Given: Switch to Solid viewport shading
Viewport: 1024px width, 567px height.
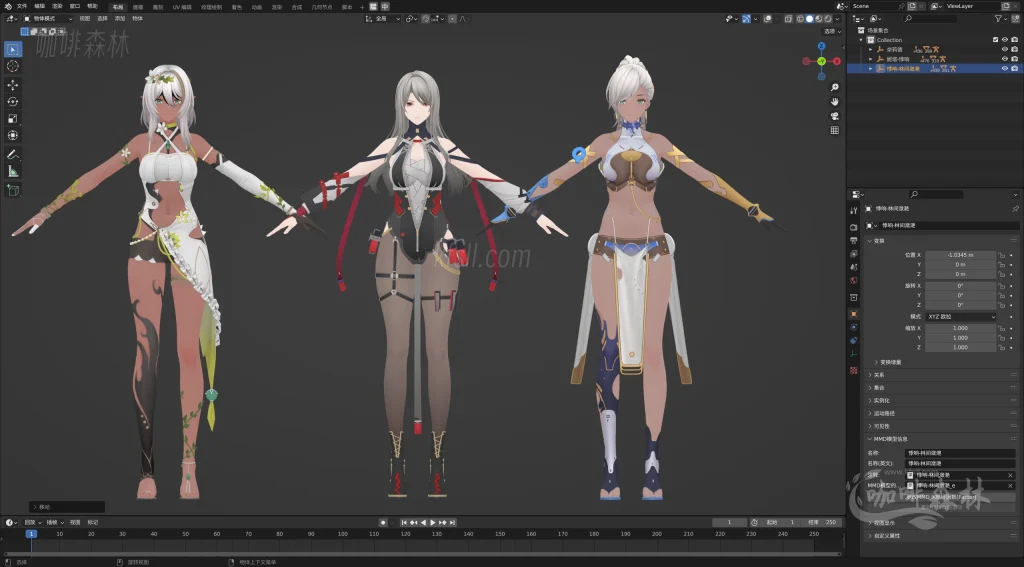Looking at the screenshot, I should pos(810,19).
